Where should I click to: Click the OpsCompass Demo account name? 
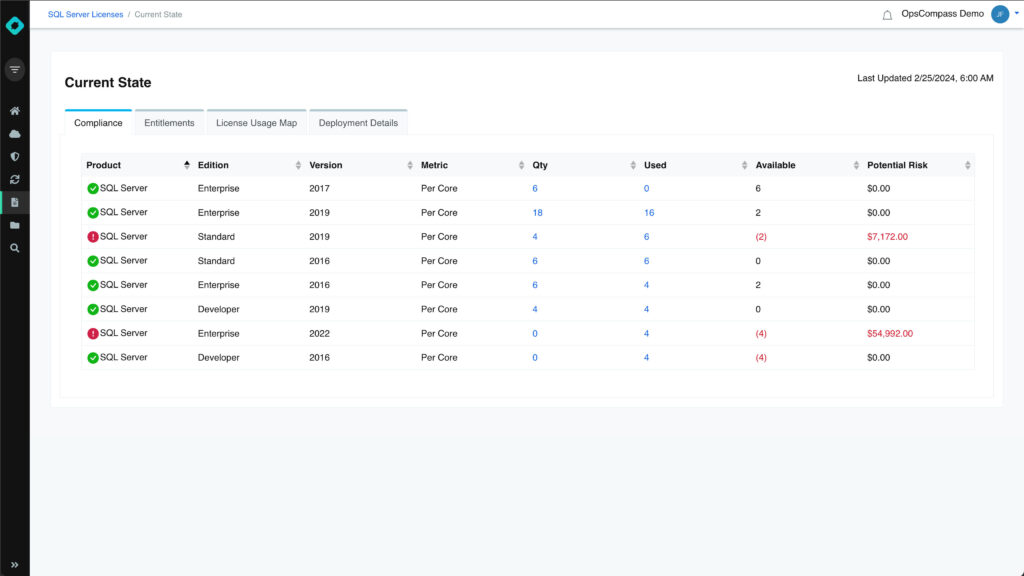pos(942,14)
